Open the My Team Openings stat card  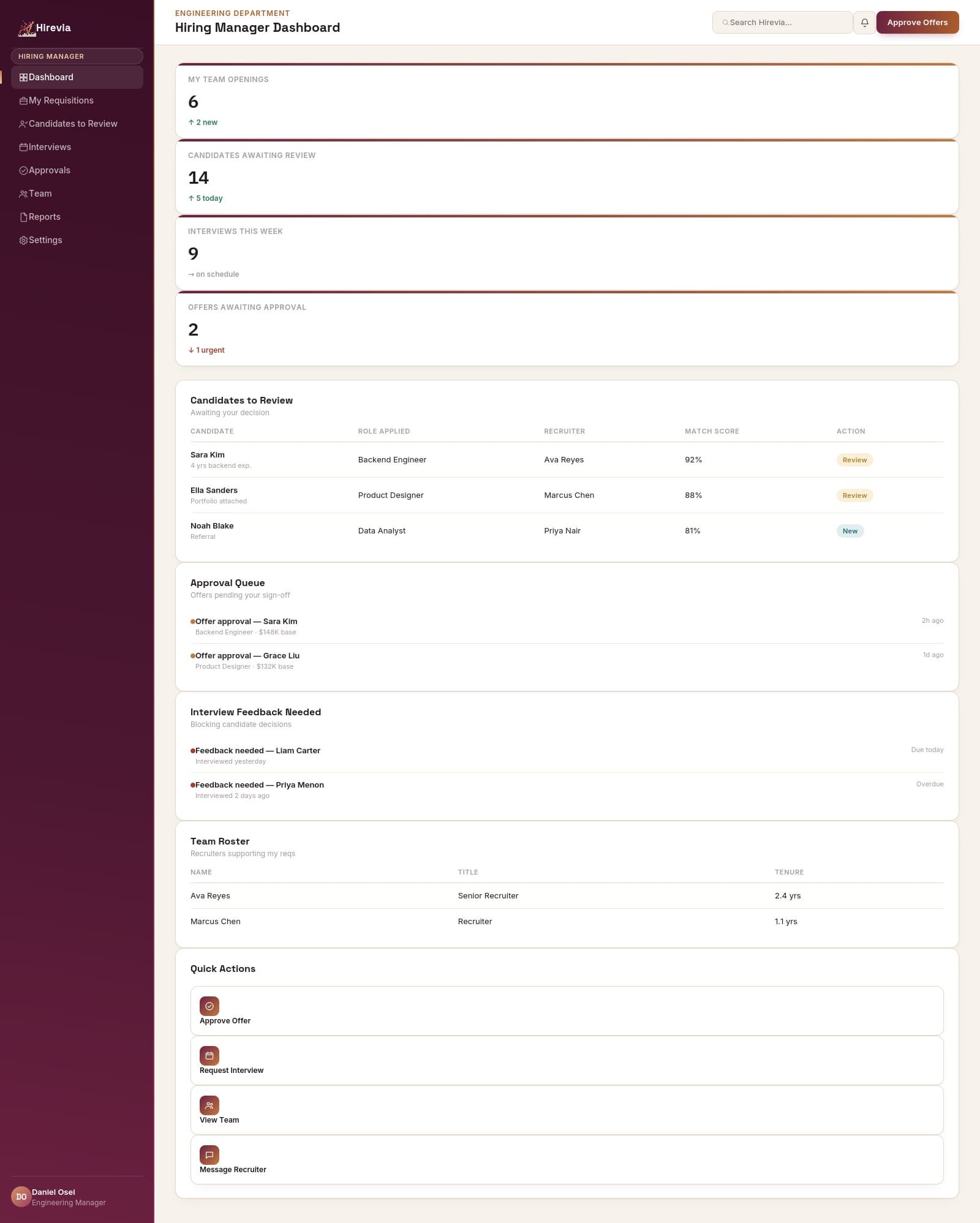567,100
